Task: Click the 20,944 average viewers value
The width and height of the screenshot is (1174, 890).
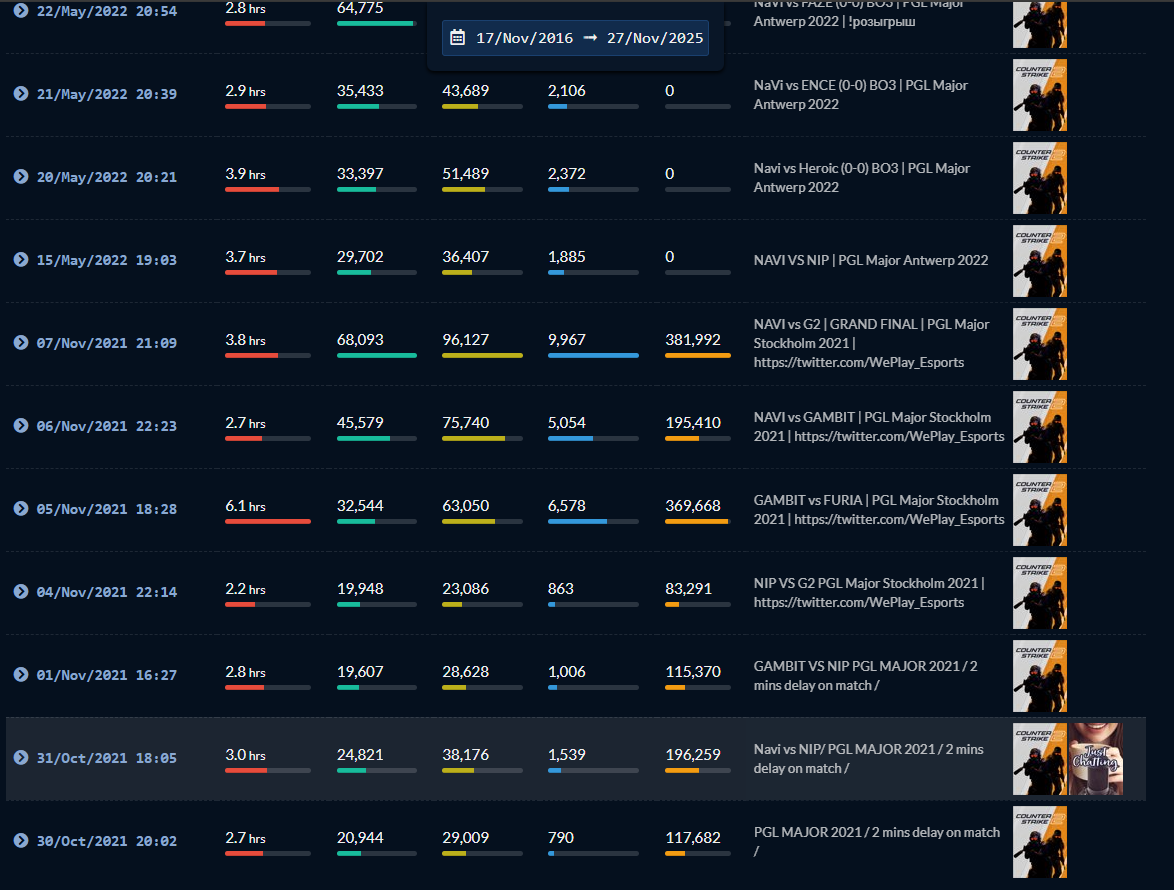Action: pos(360,838)
